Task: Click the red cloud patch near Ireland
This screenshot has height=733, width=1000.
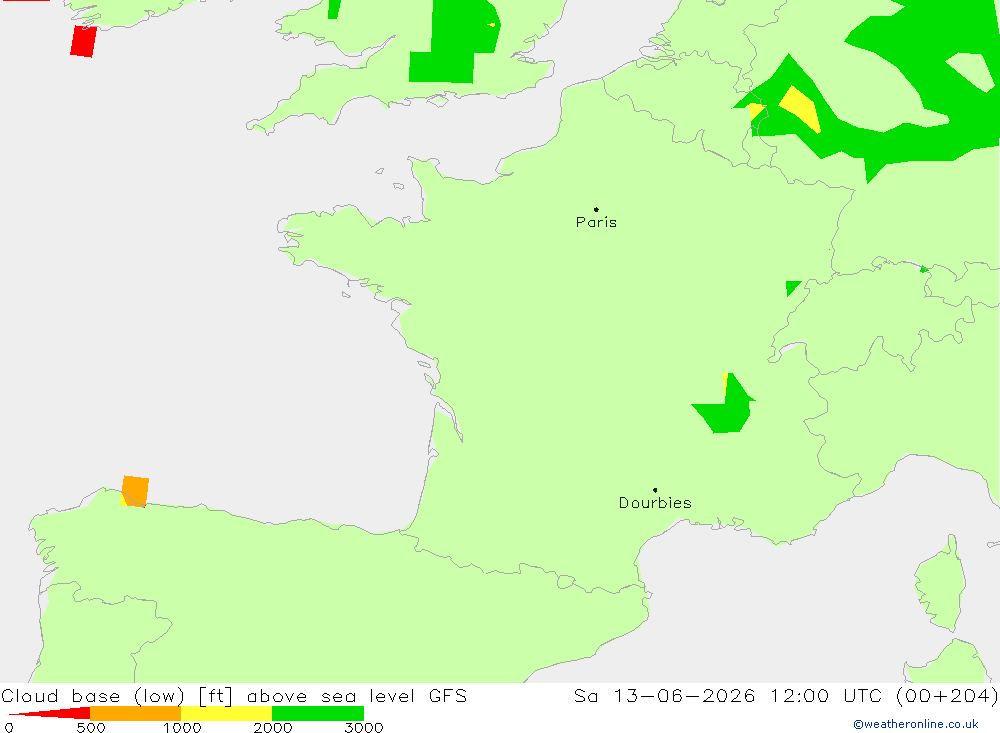Action: (x=84, y=41)
